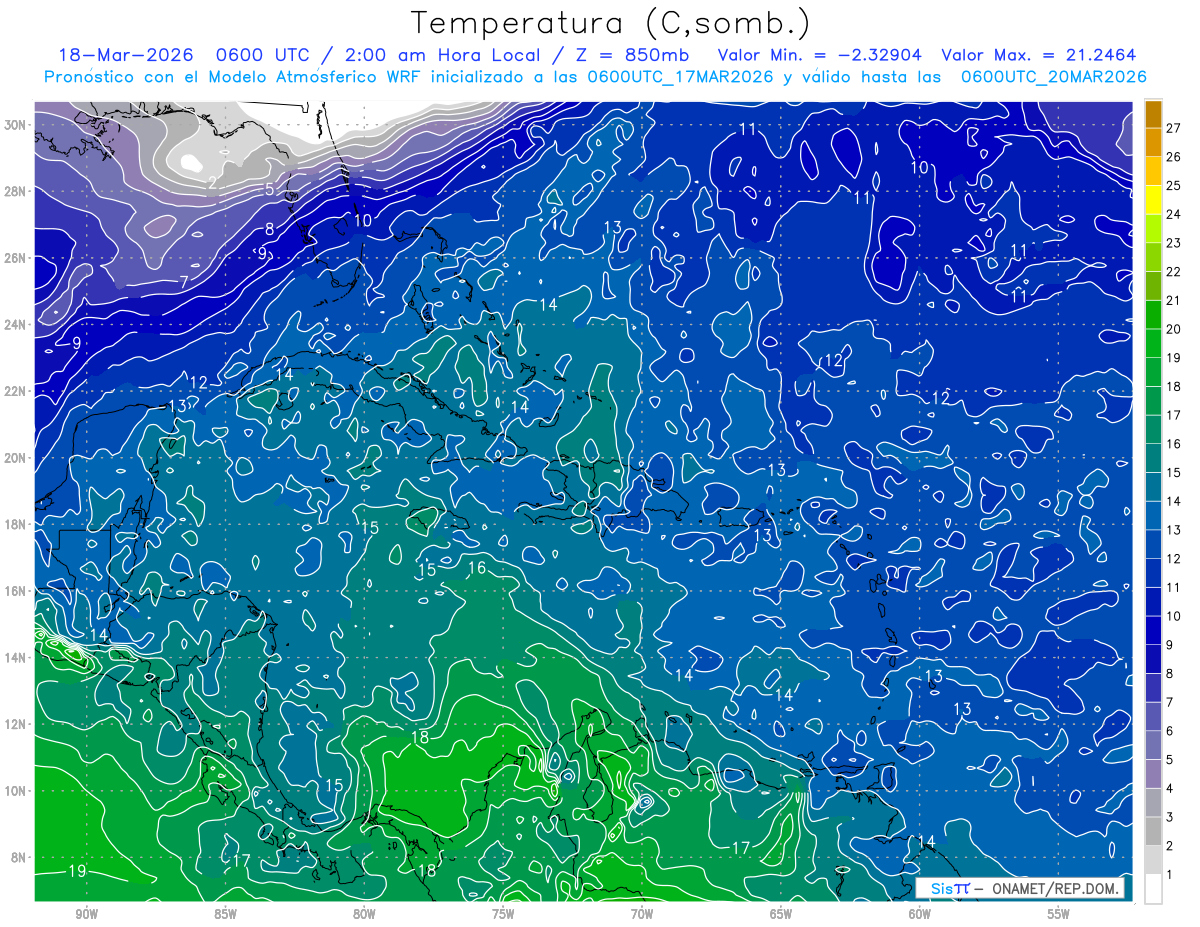Click the color scale label 27
The width and height of the screenshot is (1200, 927).
coord(1174,128)
